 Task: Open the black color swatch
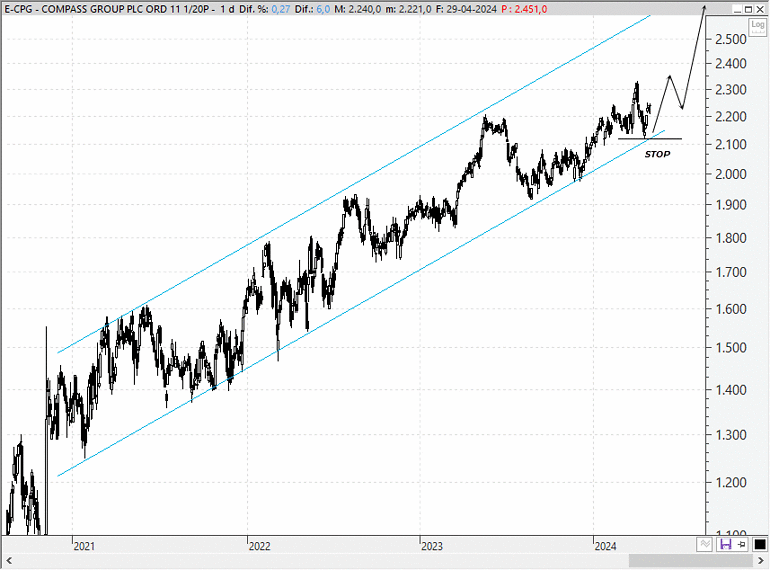[760, 544]
